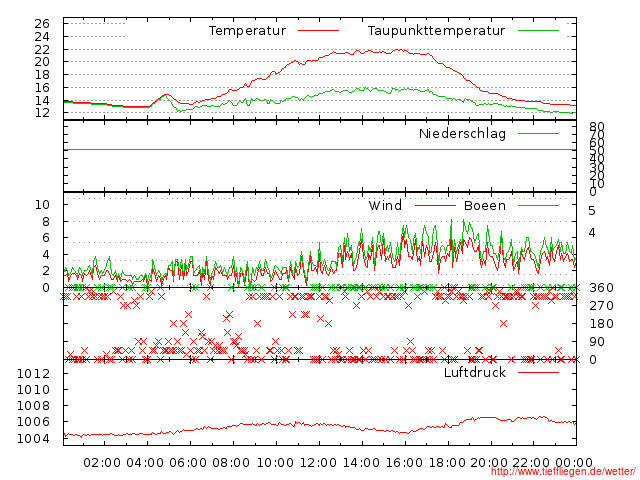
Task: Click the 26 temperature axis value
Action: click(x=42, y=24)
